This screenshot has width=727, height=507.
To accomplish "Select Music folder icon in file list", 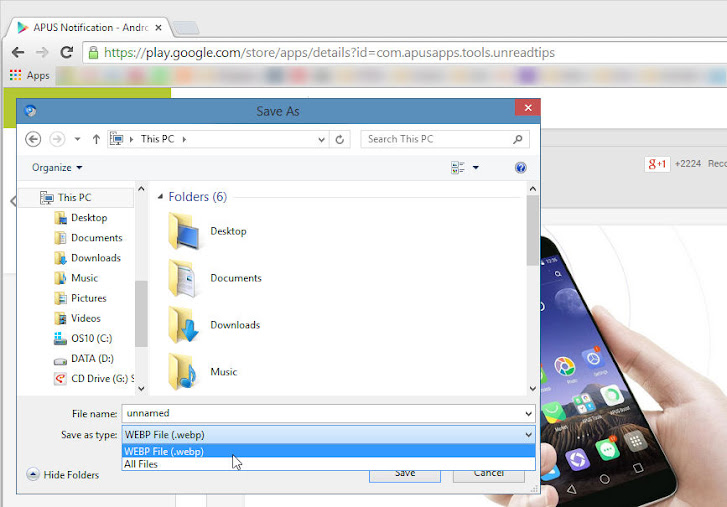I will tap(184, 372).
